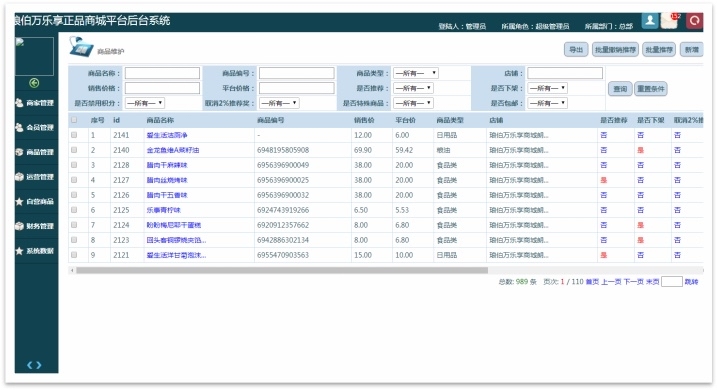This screenshot has width=717, height=390.
Task: Click the blue 商品维护 page title icon
Action: [81, 47]
